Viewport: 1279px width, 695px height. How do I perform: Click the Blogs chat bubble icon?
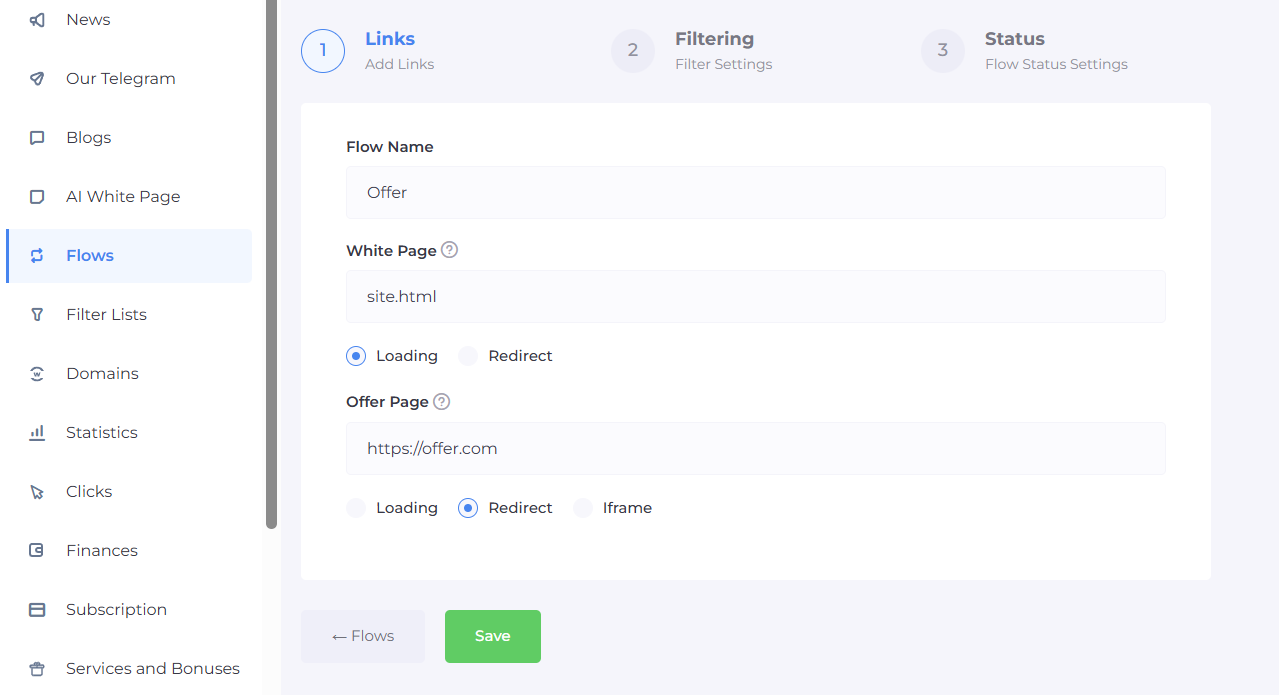[x=37, y=138]
